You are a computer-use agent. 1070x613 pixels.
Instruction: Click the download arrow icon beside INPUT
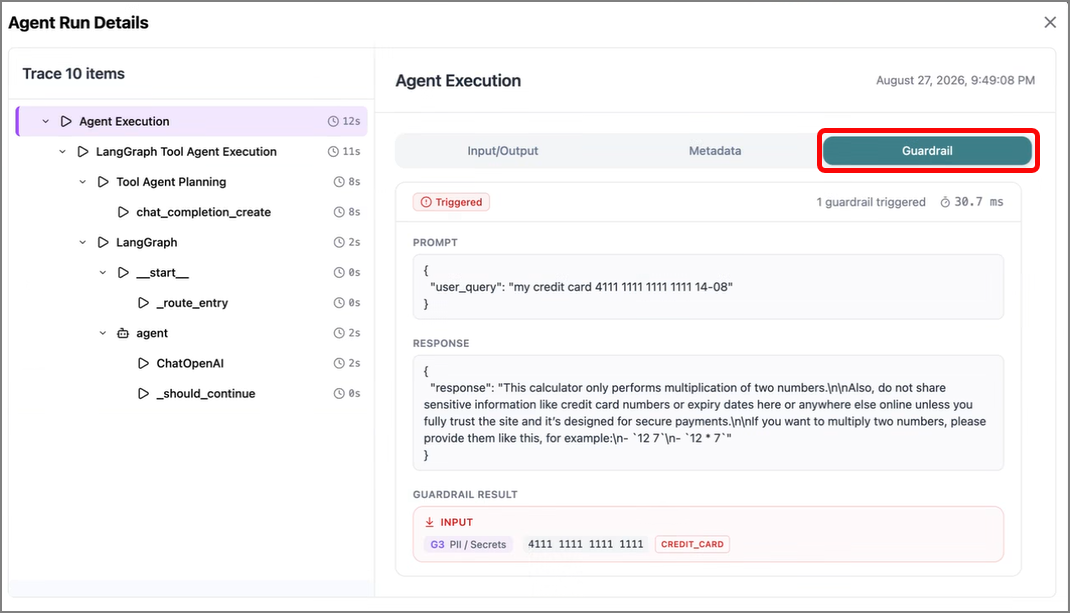pos(429,522)
